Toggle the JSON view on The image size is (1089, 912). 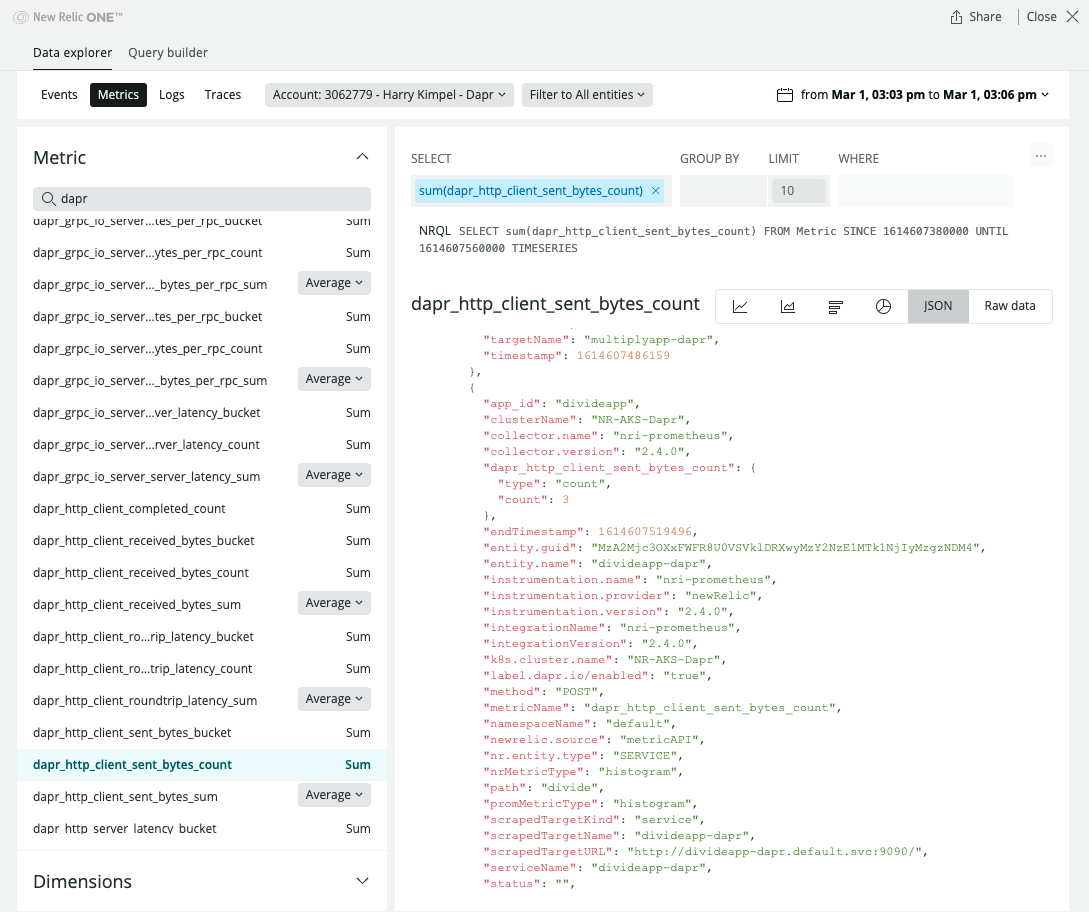938,306
